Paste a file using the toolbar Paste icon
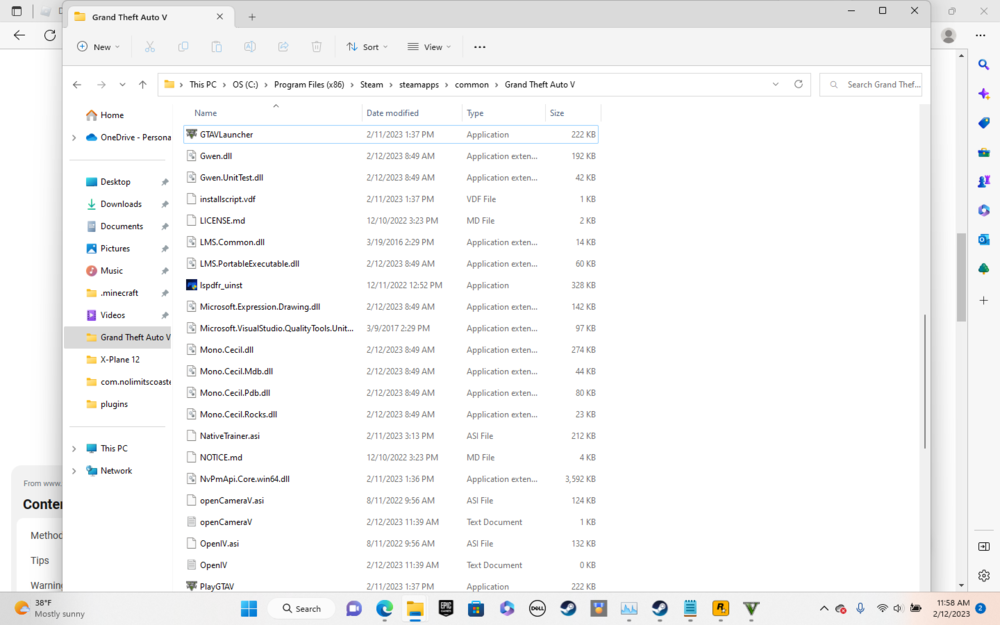 [216, 46]
